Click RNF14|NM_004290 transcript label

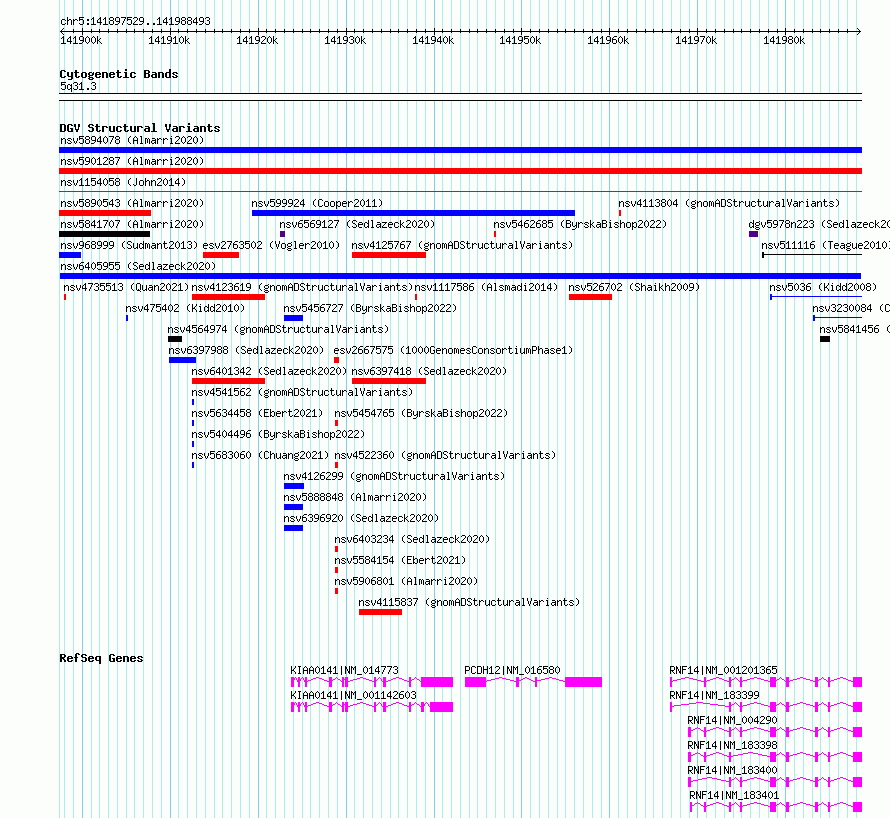(x=732, y=720)
